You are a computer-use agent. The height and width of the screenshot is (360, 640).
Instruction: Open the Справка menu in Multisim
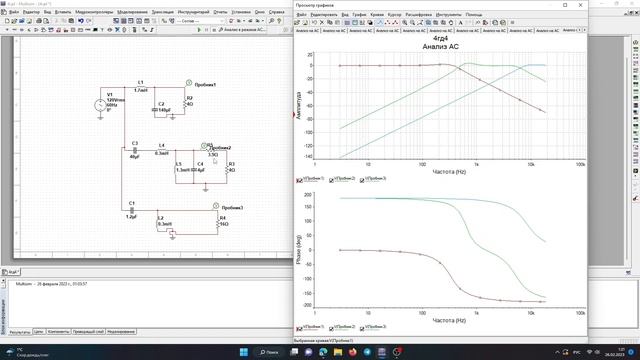[276, 12]
